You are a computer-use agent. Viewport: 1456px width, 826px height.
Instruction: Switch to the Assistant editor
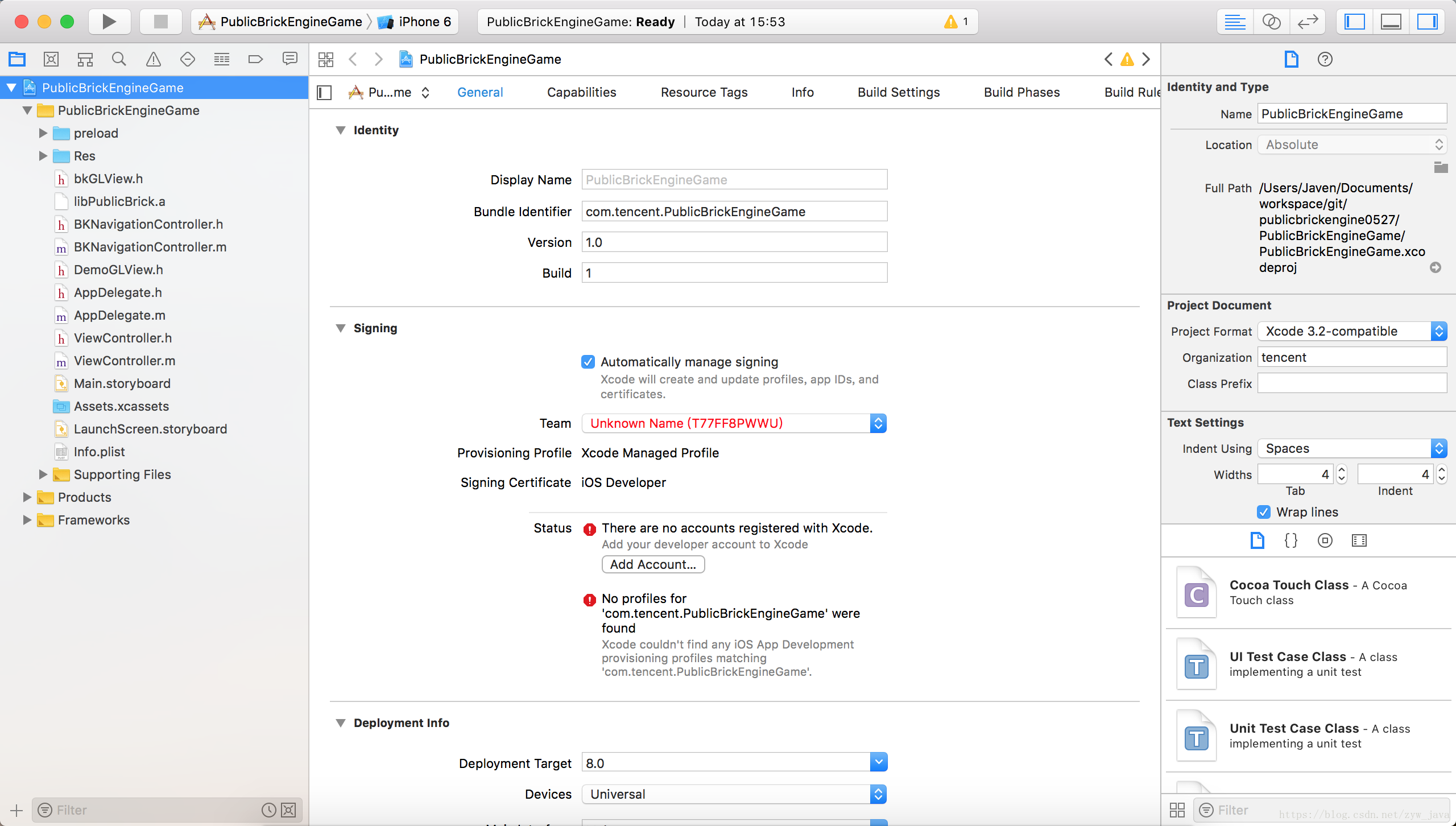1271,22
